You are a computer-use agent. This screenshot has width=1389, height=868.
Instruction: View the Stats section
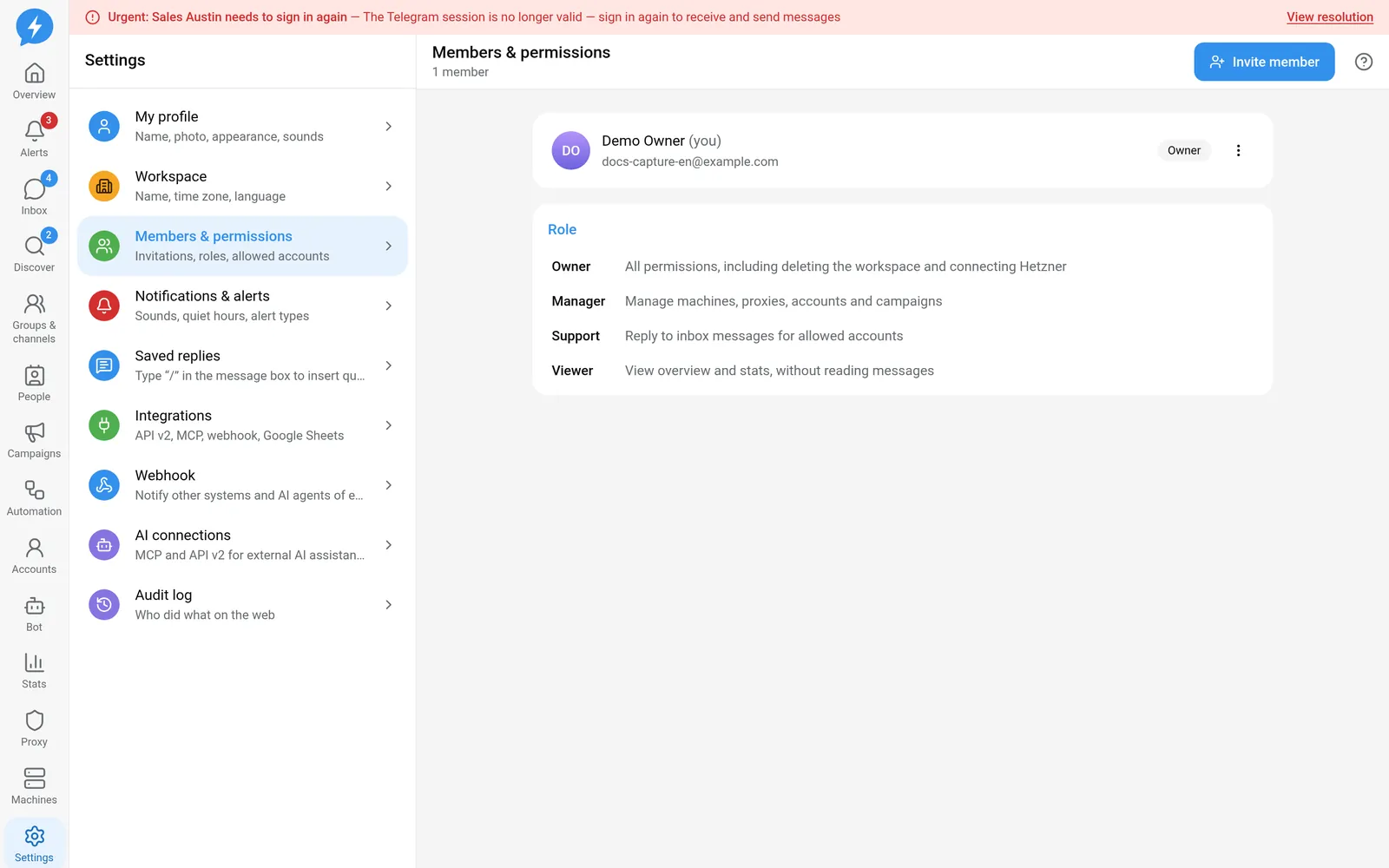(34, 672)
